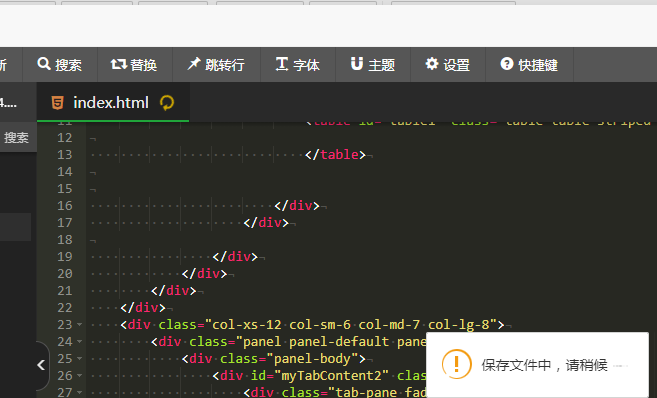Open the 主题 theme selector
Image resolution: width=657 pixels, height=398 pixels.
(x=372, y=65)
